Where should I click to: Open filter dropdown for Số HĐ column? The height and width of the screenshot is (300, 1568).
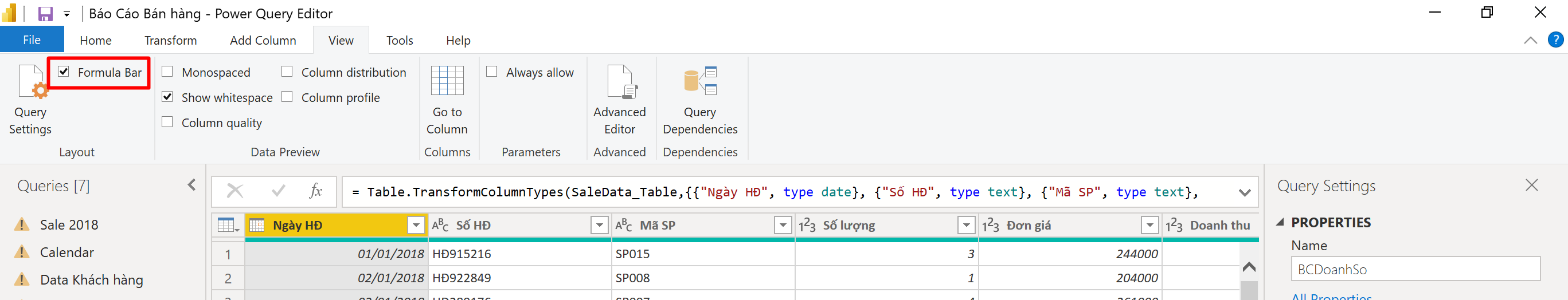600,226
